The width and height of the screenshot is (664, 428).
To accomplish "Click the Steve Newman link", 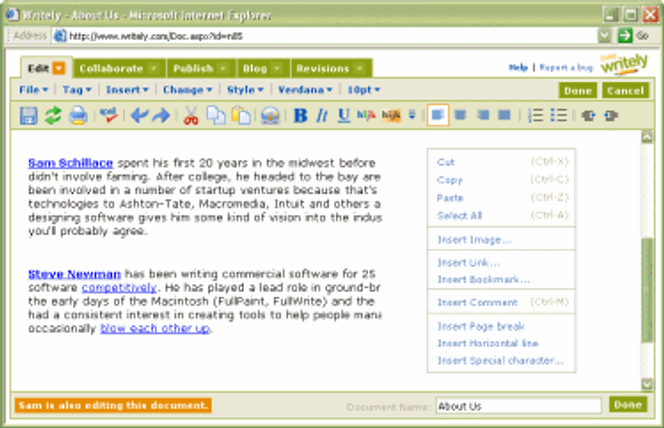I will tap(75, 274).
